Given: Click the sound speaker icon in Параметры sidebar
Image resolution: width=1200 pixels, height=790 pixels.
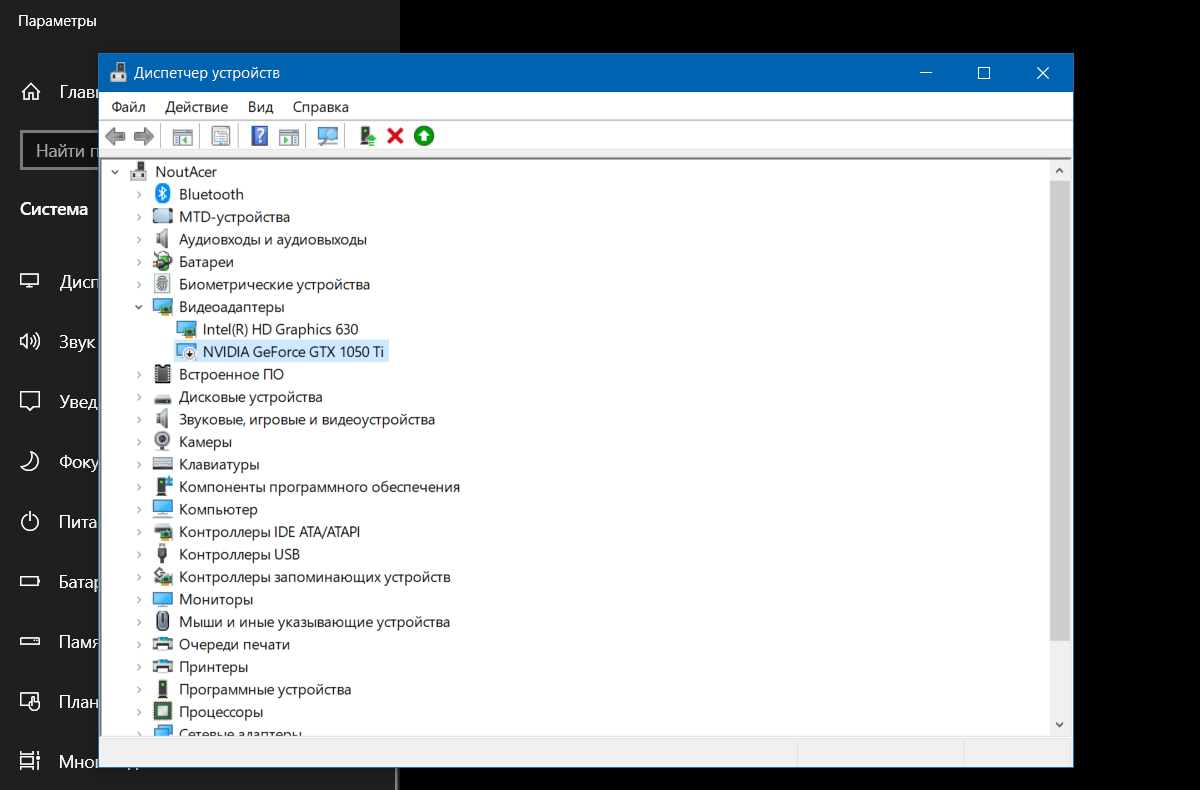Looking at the screenshot, I should click(30, 342).
